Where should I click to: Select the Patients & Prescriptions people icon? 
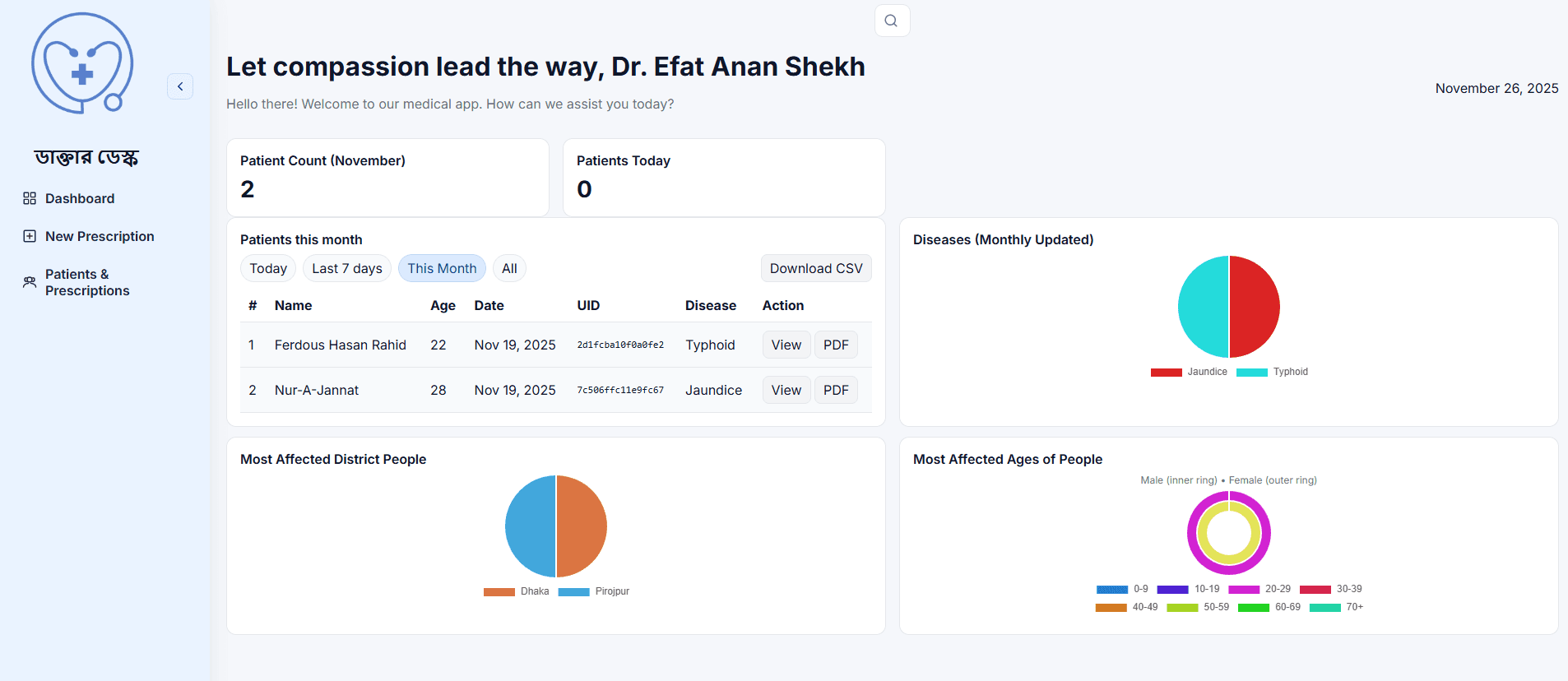click(x=30, y=281)
